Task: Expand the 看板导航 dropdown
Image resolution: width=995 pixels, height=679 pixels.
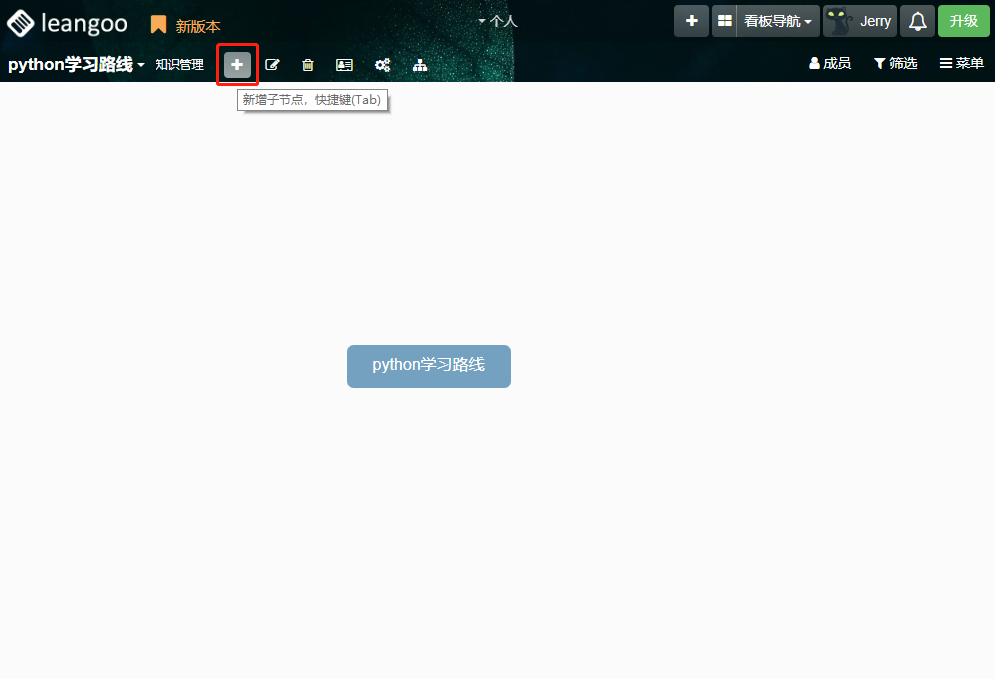Action: point(778,21)
